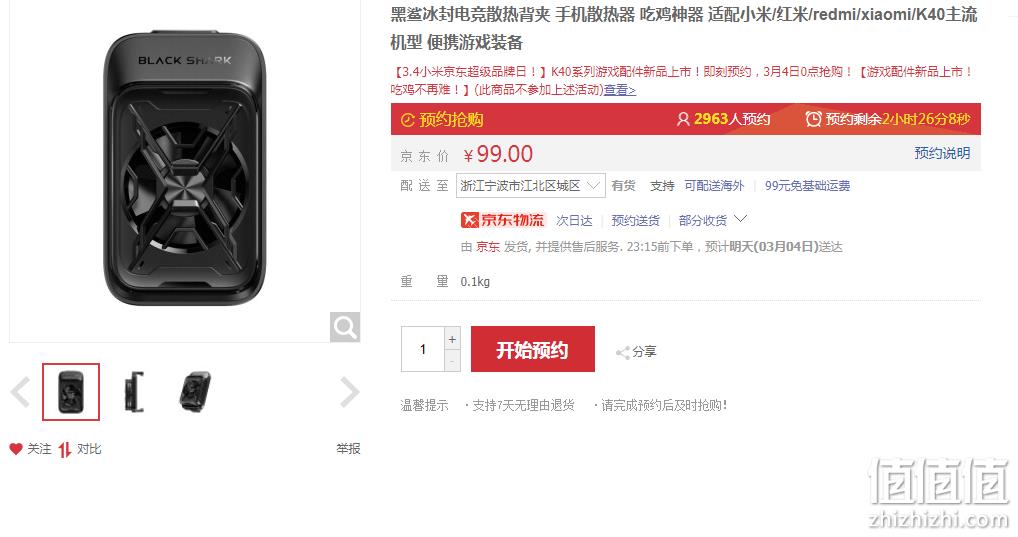Click the red heart 关注 icon
This screenshot has height=537, width=1018.
[x=16, y=449]
